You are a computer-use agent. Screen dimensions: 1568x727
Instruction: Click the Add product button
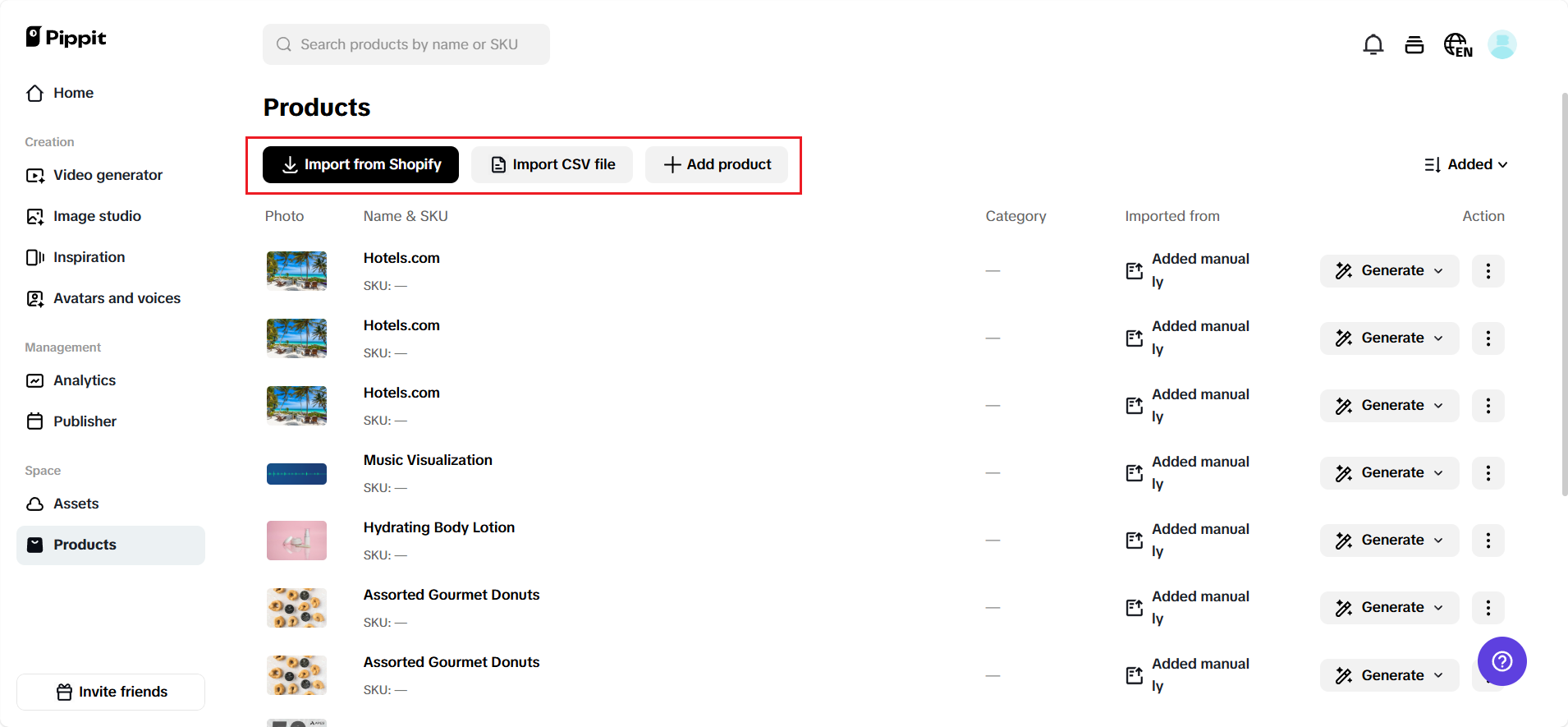click(x=715, y=164)
